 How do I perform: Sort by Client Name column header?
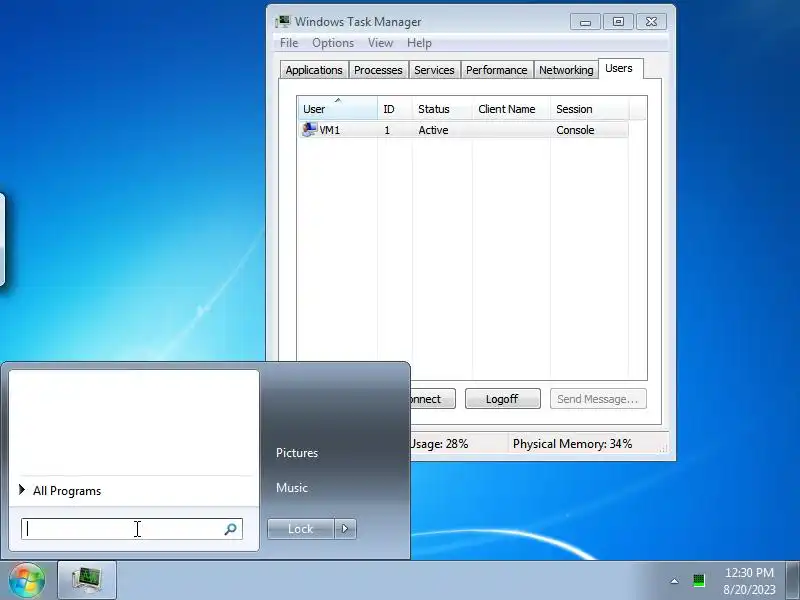pyautogui.click(x=511, y=109)
